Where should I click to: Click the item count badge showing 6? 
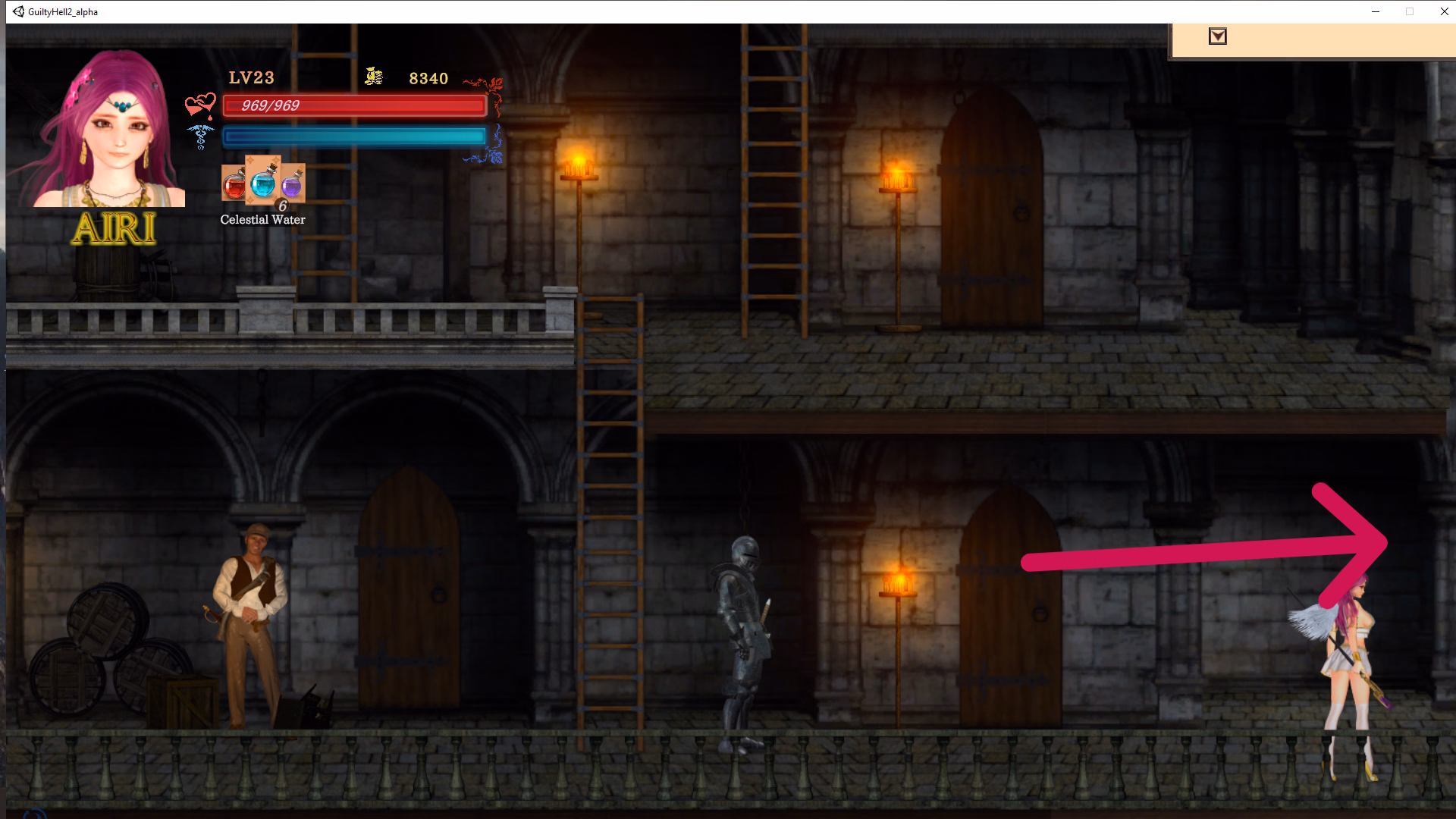point(282,206)
